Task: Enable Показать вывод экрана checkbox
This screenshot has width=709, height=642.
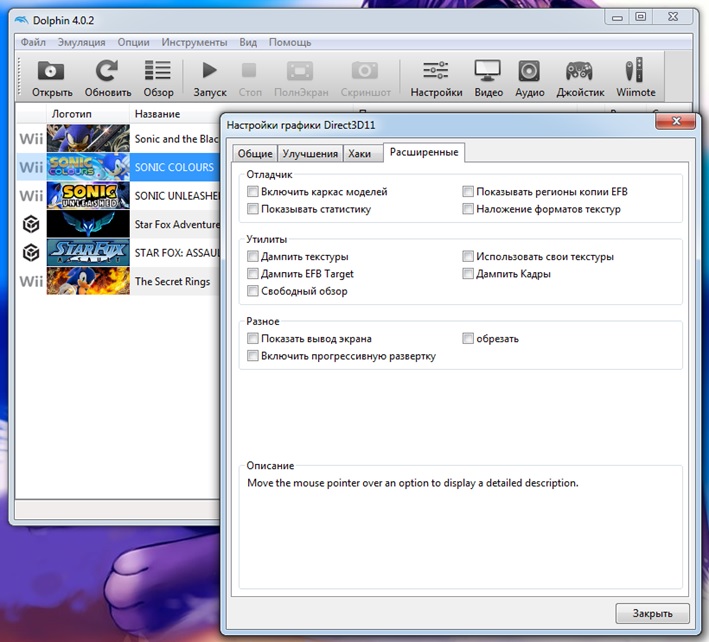Action: [x=253, y=339]
